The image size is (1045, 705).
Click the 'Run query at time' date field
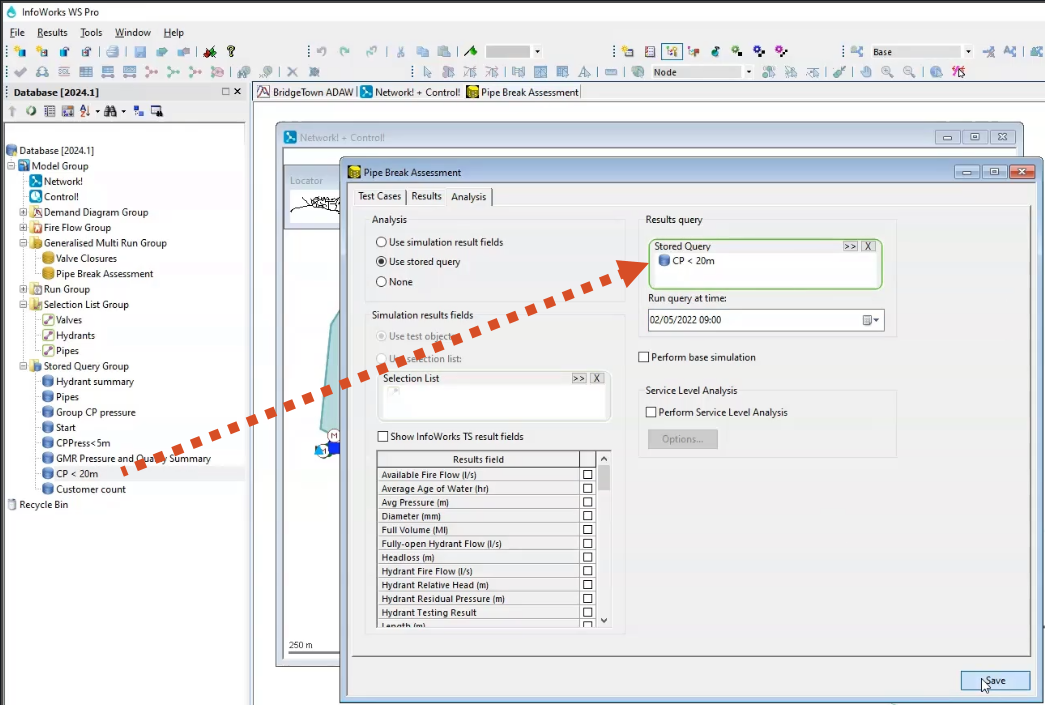coord(766,320)
